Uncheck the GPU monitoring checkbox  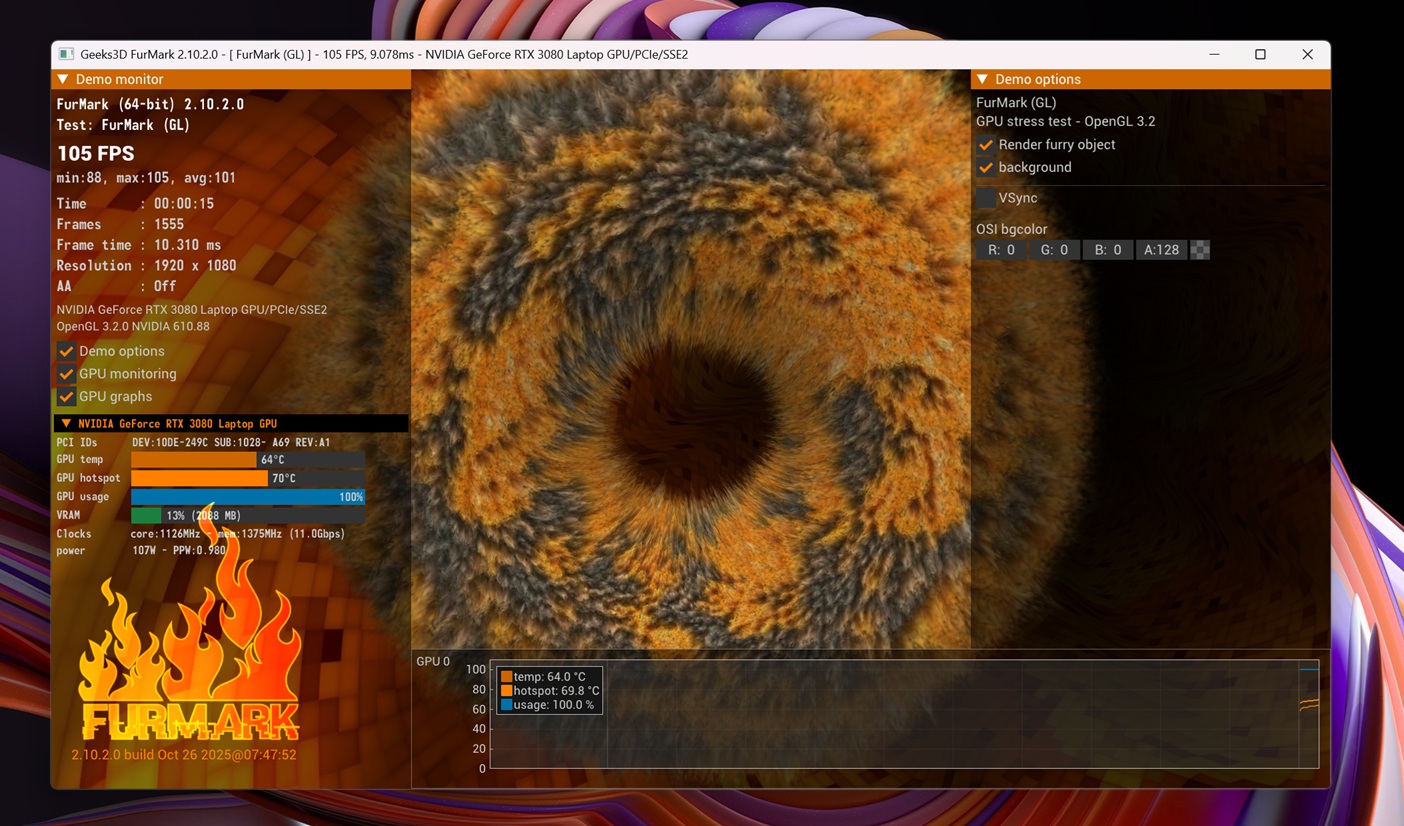click(66, 374)
